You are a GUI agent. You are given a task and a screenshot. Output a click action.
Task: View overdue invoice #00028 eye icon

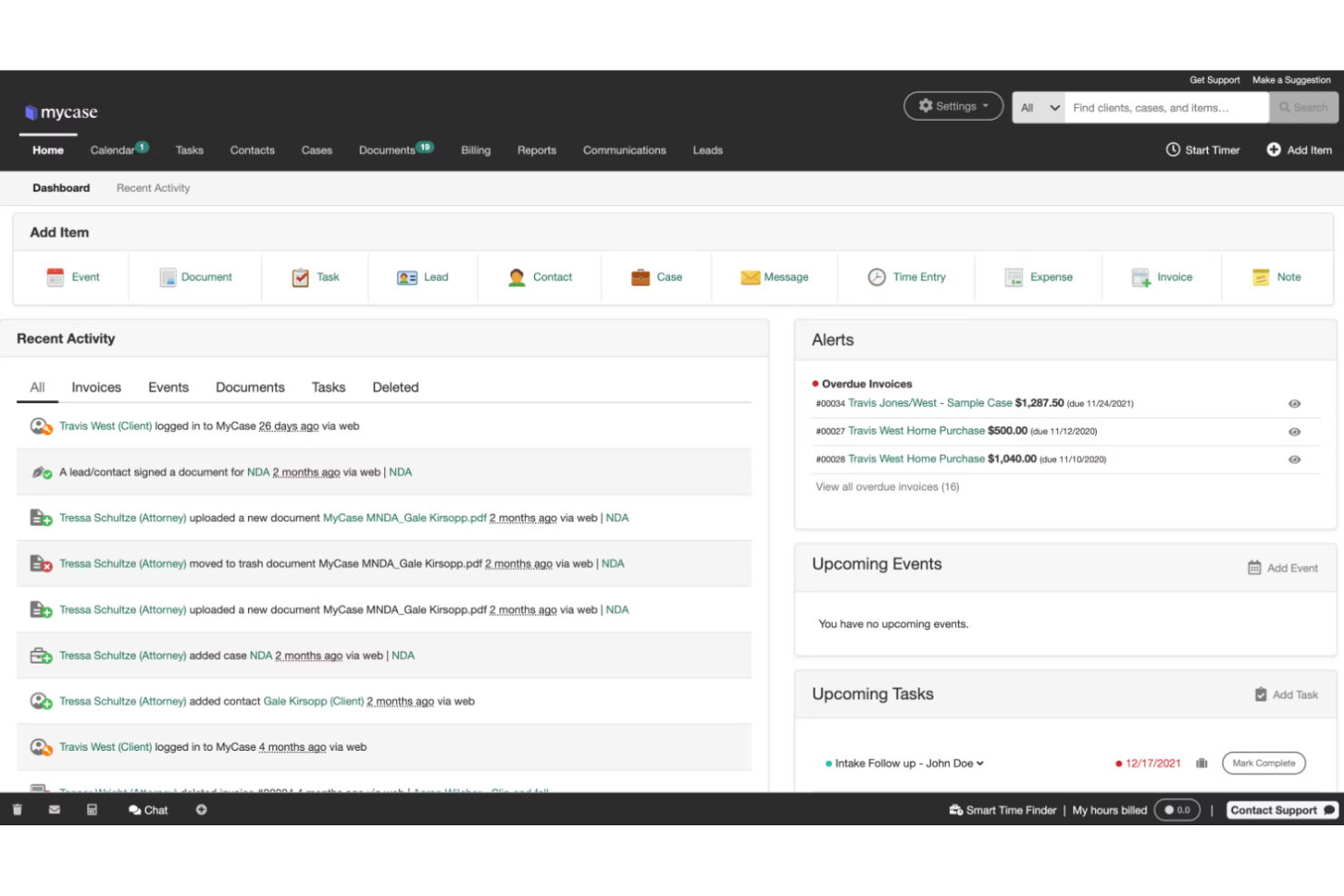[1294, 460]
